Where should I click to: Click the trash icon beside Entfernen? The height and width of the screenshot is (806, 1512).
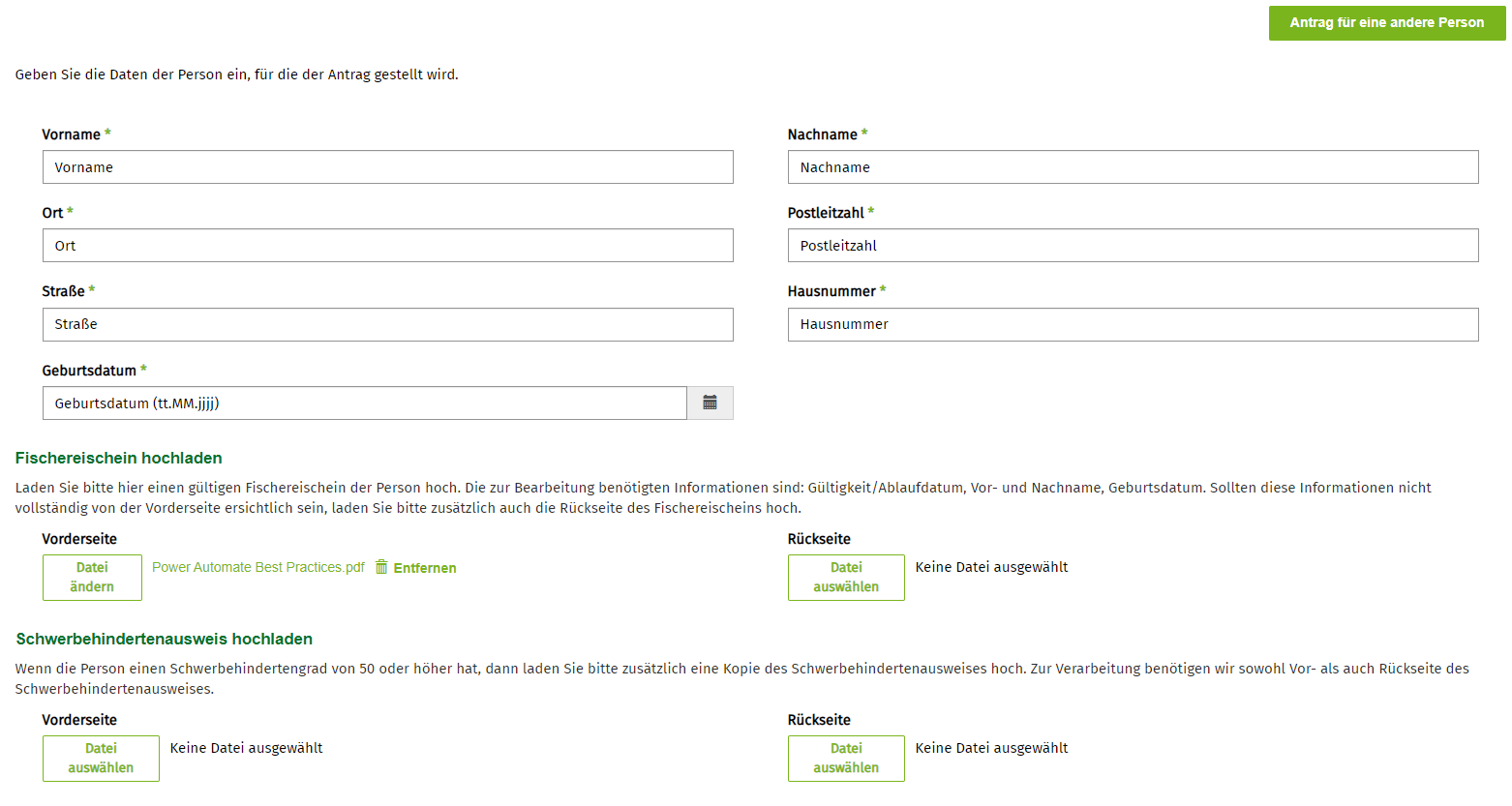click(x=381, y=567)
